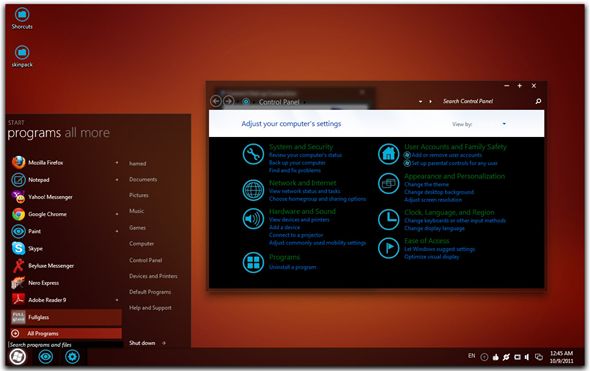
Task: Click the User Accounts house icon
Action: (388, 154)
